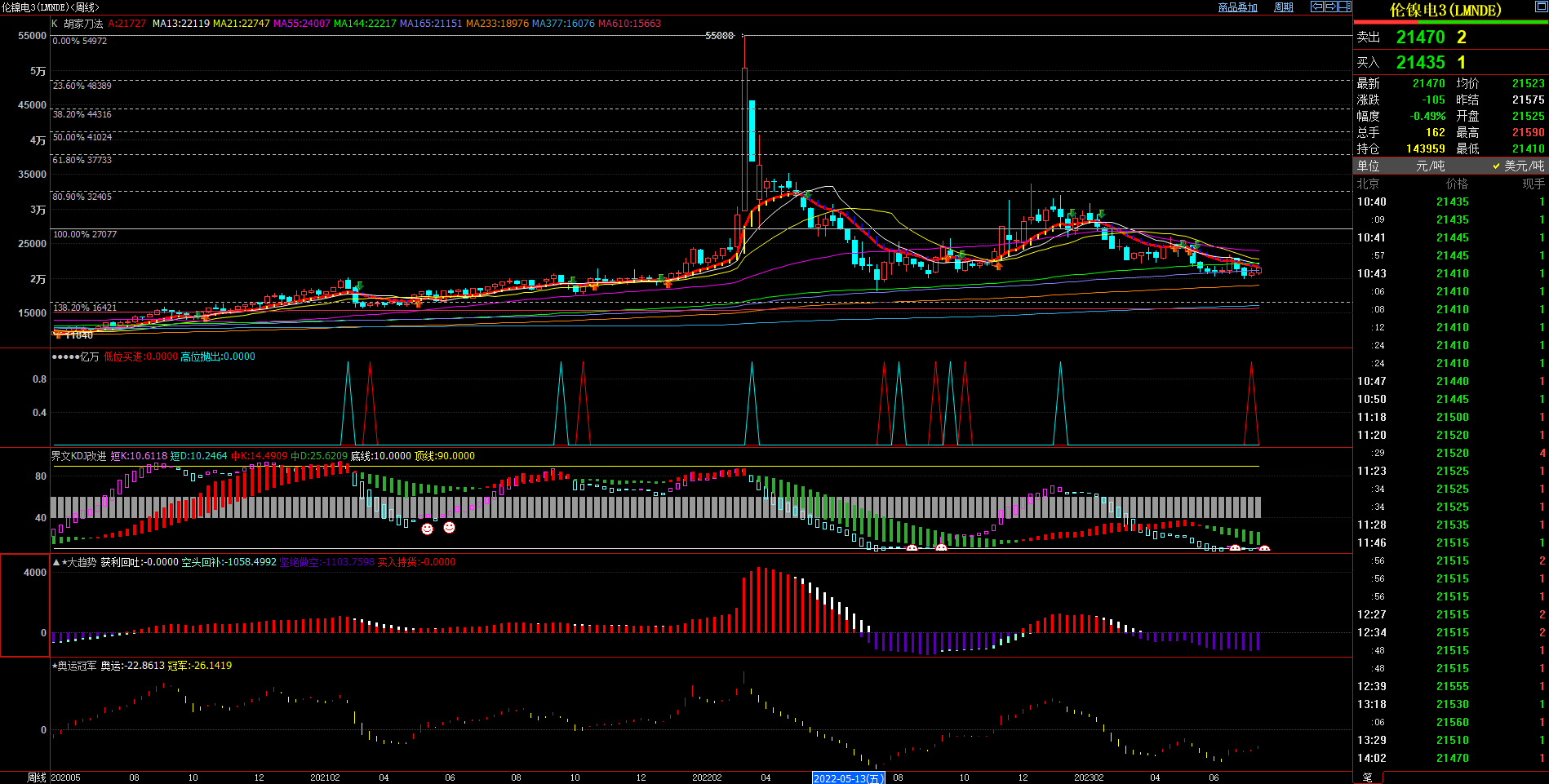Click the second red smiley signal marker
The height and width of the screenshot is (784, 1549).
click(x=449, y=527)
